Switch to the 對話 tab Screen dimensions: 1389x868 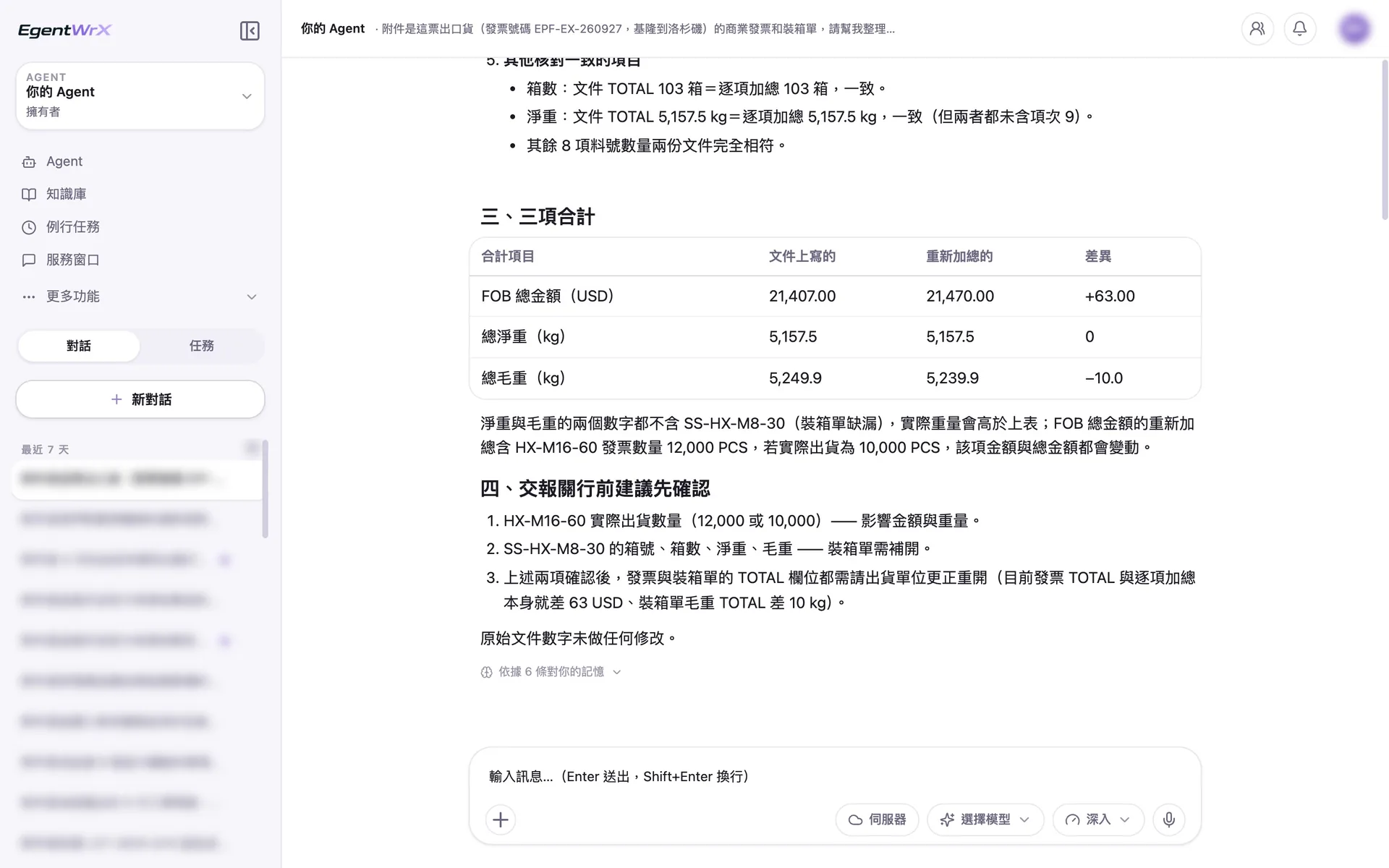[79, 346]
